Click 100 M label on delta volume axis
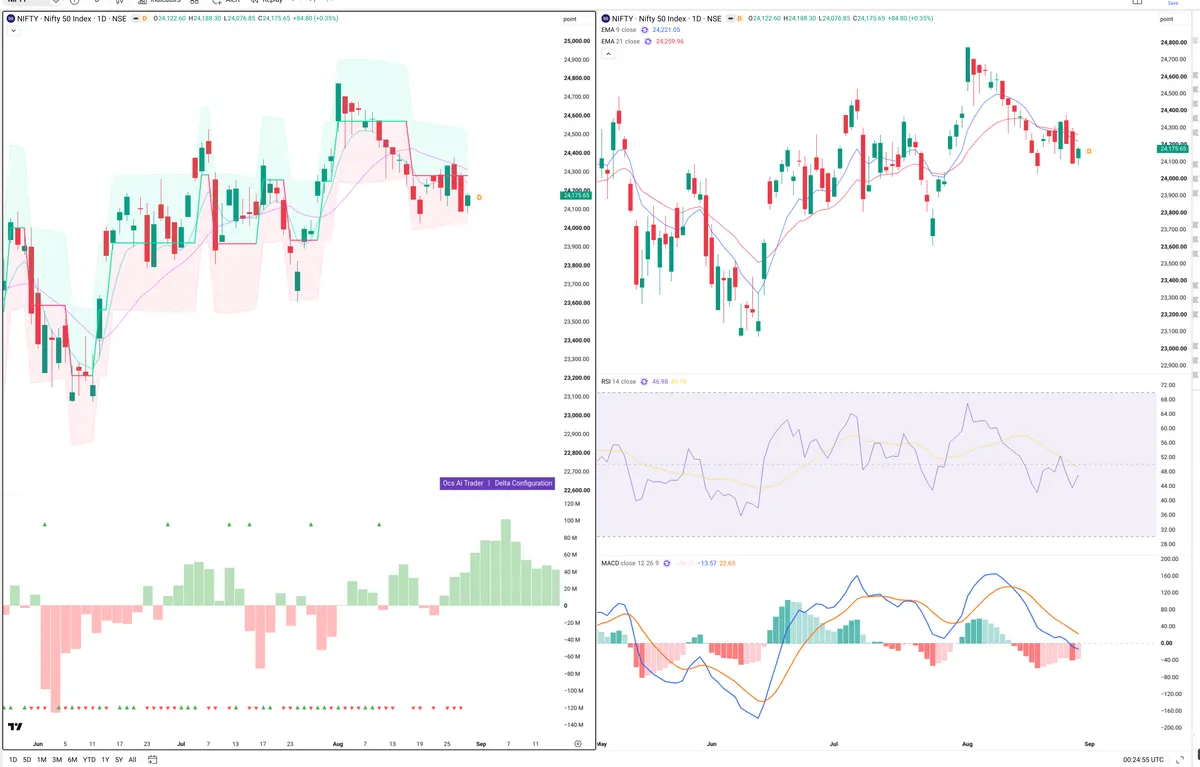This screenshot has height=767, width=1200. coord(573,520)
